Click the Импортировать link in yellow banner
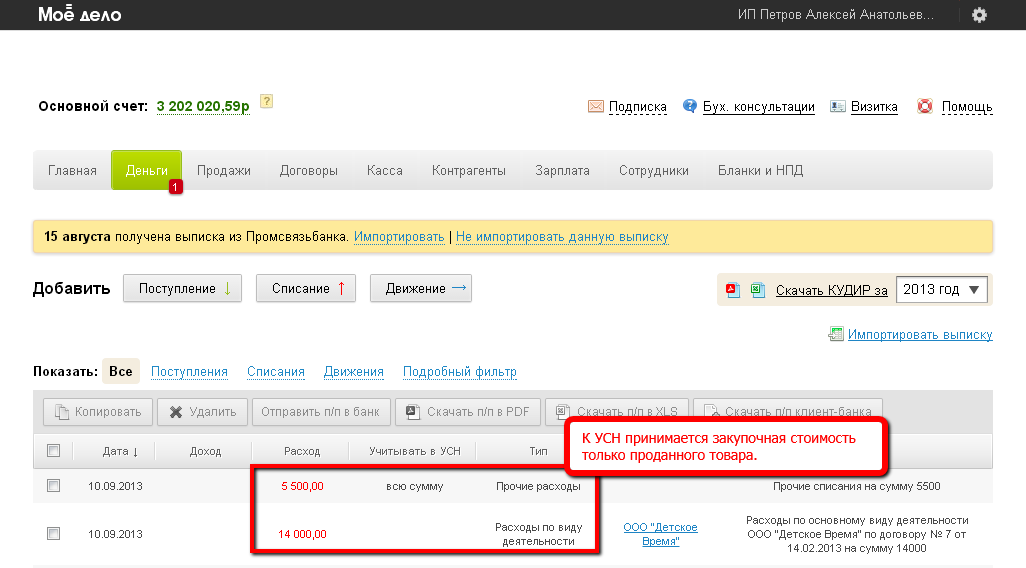The image size is (1026, 568). click(399, 236)
